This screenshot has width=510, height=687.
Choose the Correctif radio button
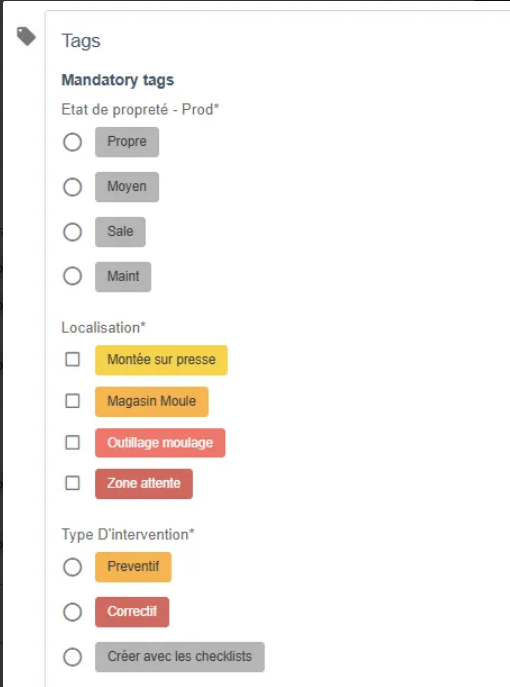[72, 612]
